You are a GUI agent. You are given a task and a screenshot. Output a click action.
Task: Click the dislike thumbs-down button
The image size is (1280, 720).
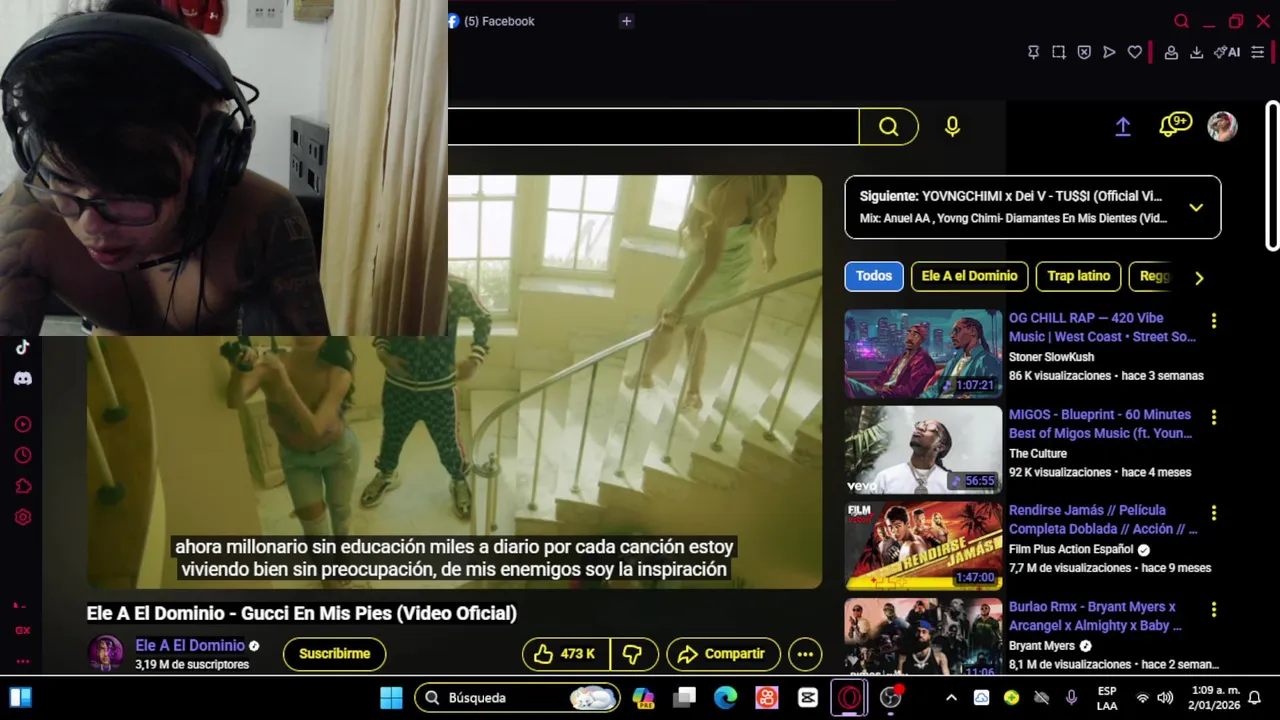[x=633, y=654]
